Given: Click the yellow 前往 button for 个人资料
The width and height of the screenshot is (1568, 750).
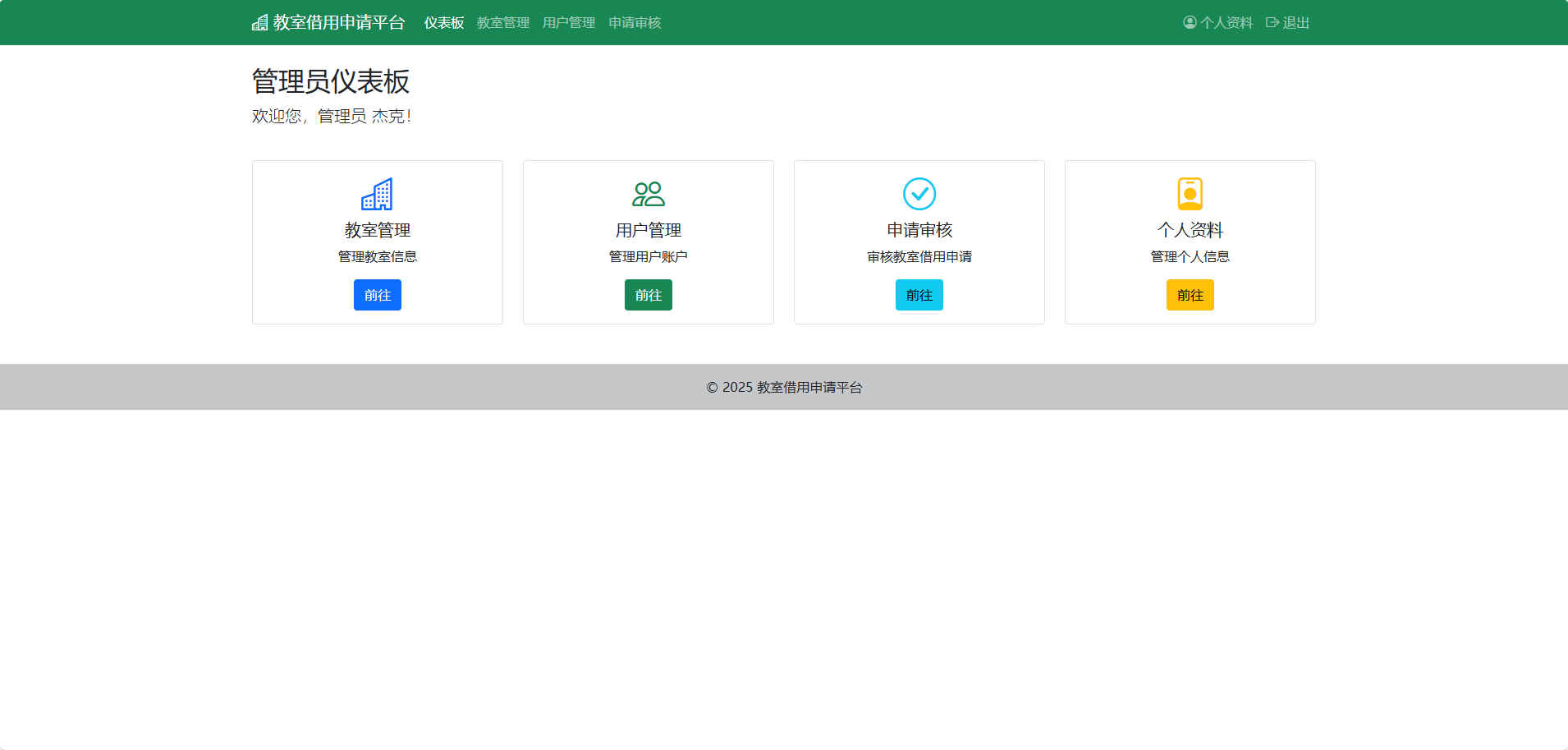Looking at the screenshot, I should (1190, 295).
